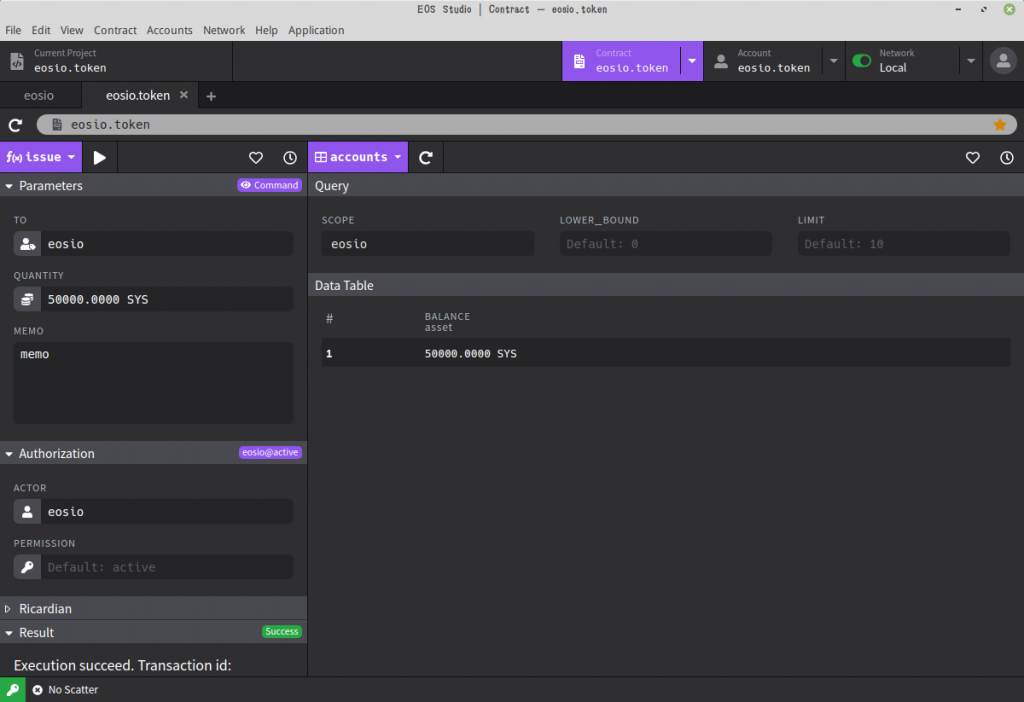Image resolution: width=1024 pixels, height=702 pixels.
Task: Refresh the accounts table data
Action: coord(426,157)
